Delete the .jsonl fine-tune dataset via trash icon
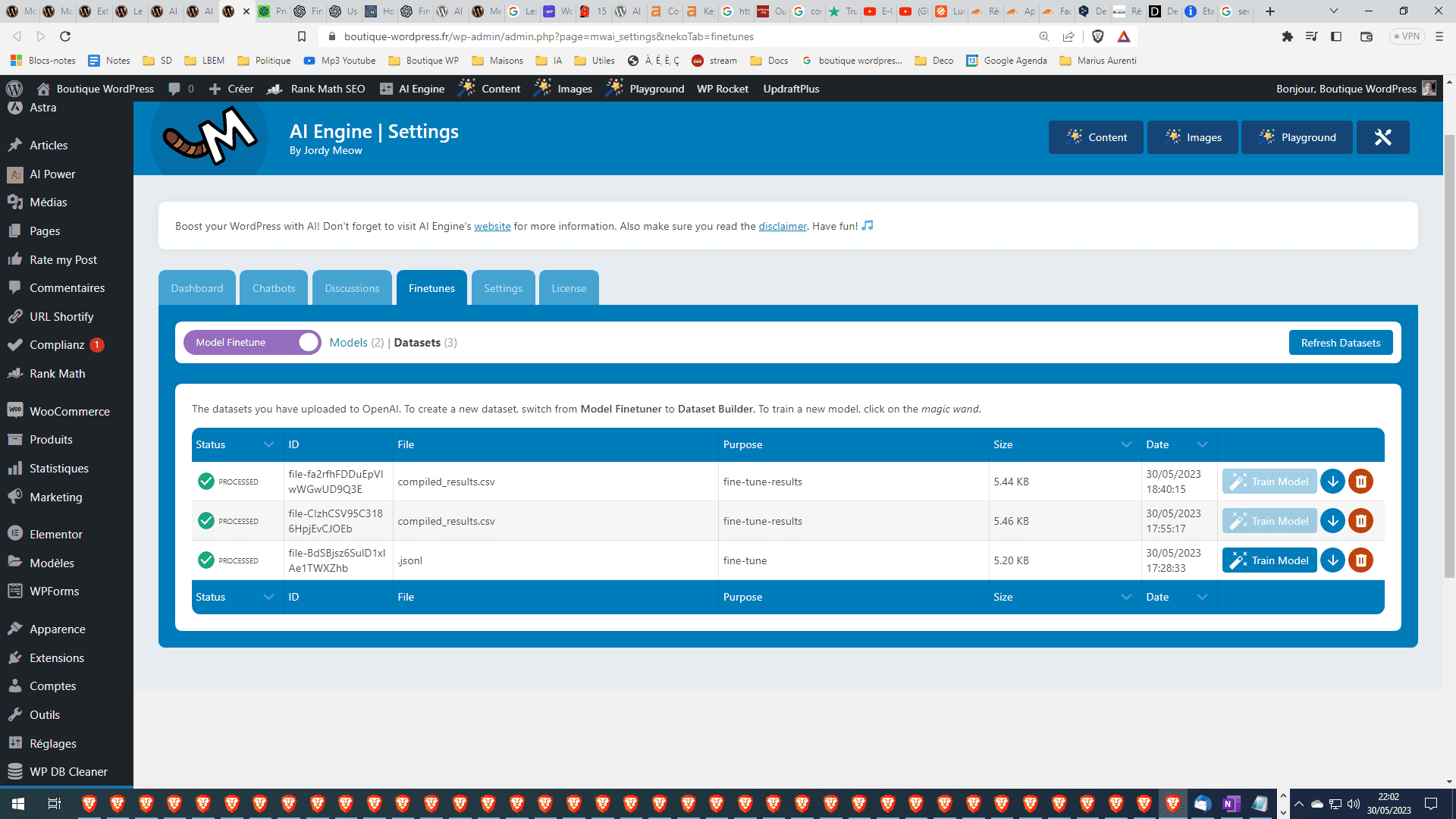The height and width of the screenshot is (819, 1456). [1361, 560]
